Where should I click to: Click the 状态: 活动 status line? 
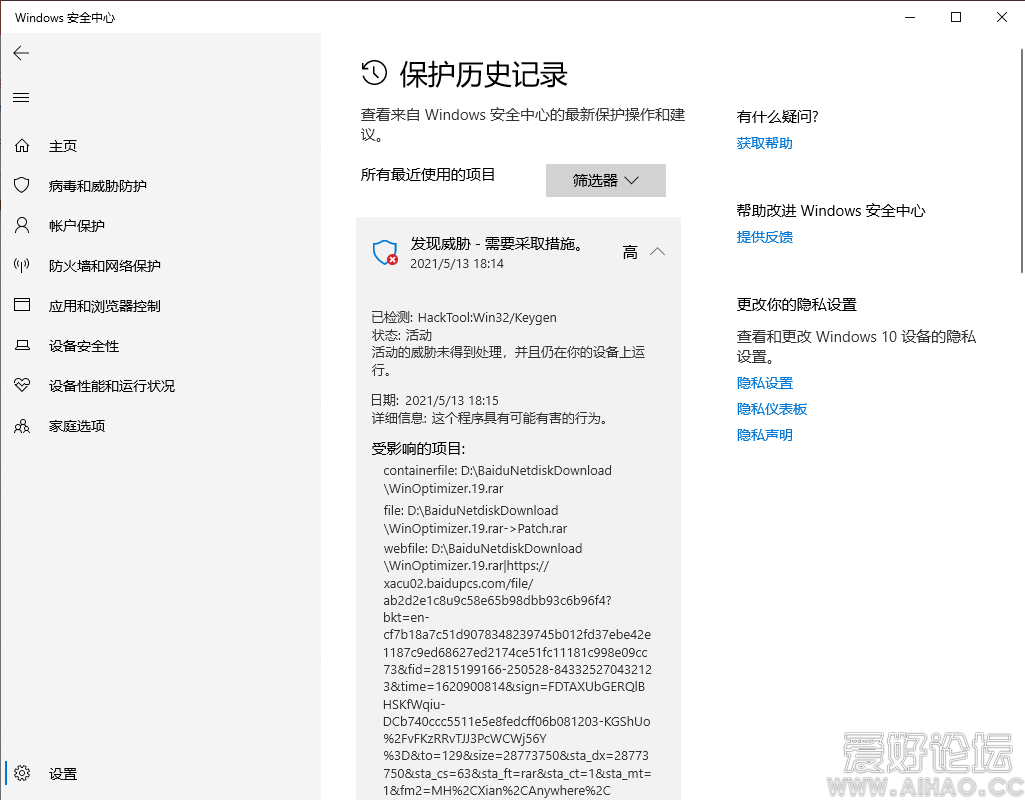pyautogui.click(x=401, y=335)
